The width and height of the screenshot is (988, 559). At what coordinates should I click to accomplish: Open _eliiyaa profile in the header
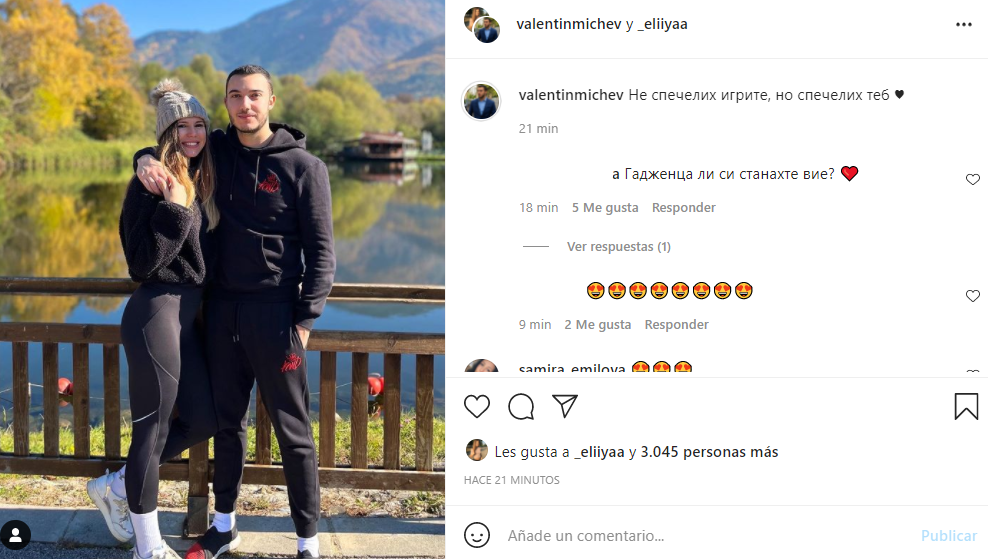click(x=662, y=24)
